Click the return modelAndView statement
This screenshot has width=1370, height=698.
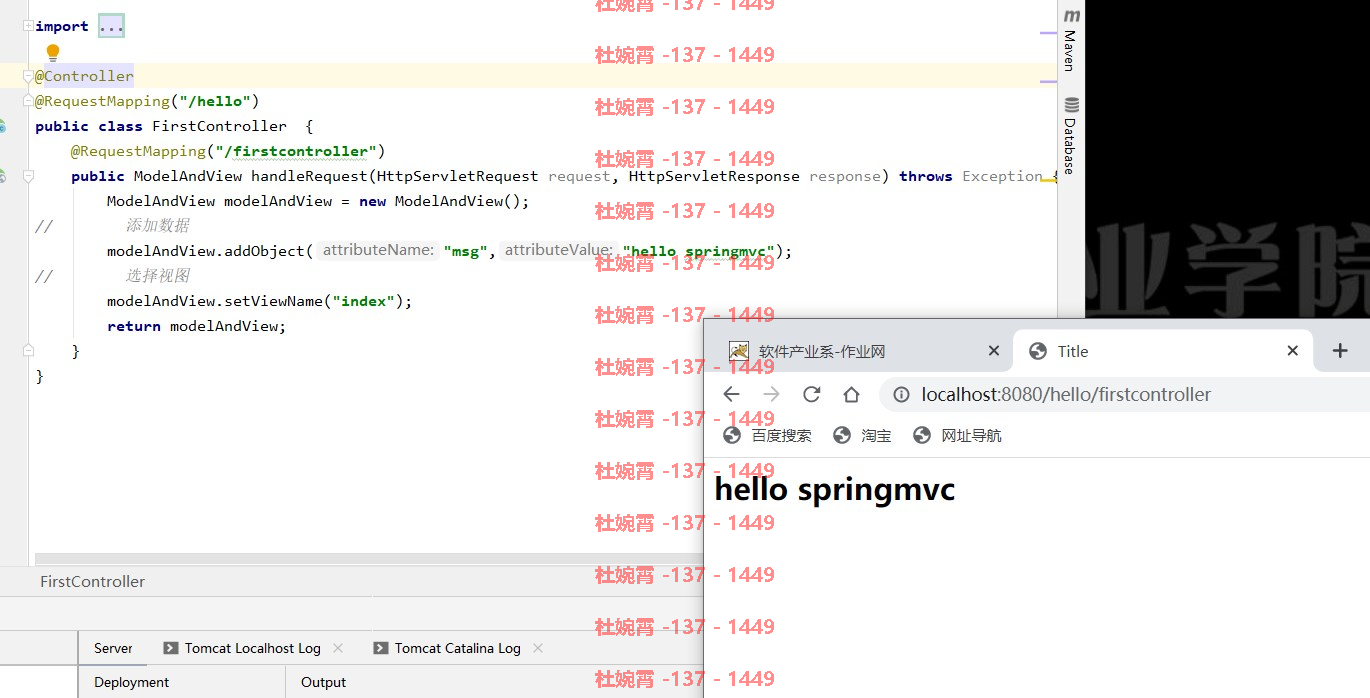coord(196,326)
